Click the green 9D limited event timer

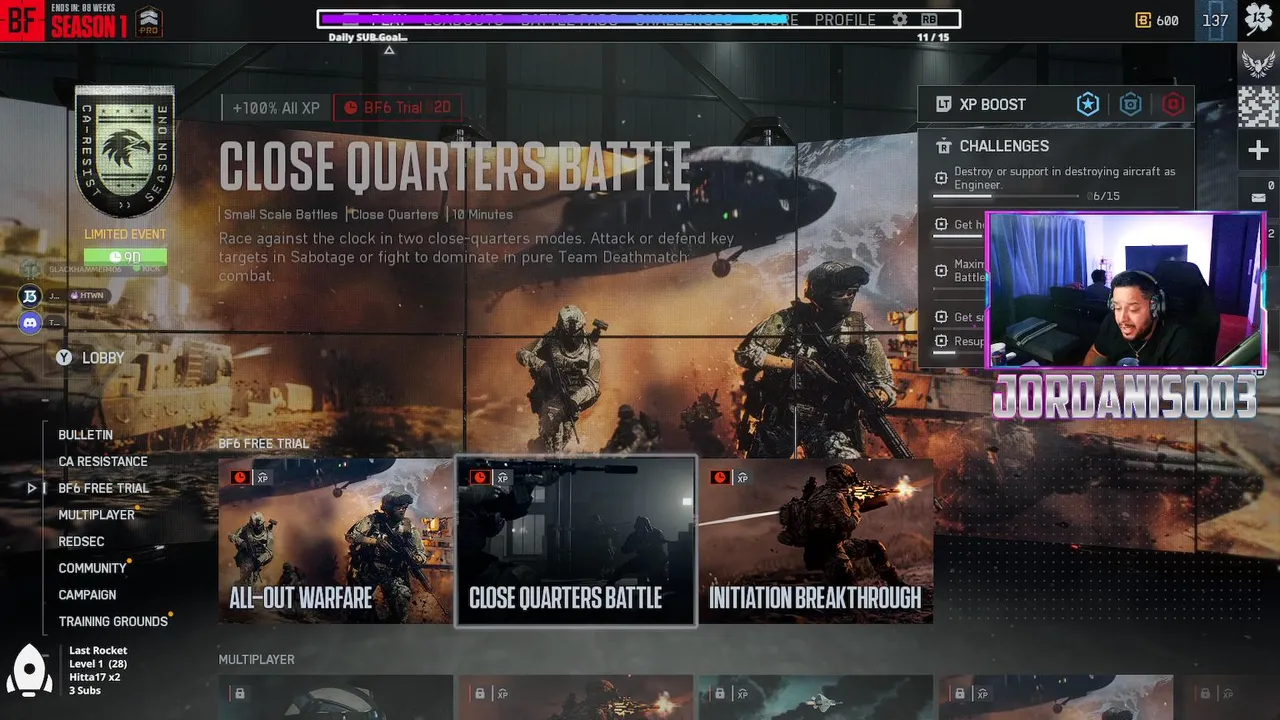click(x=125, y=257)
